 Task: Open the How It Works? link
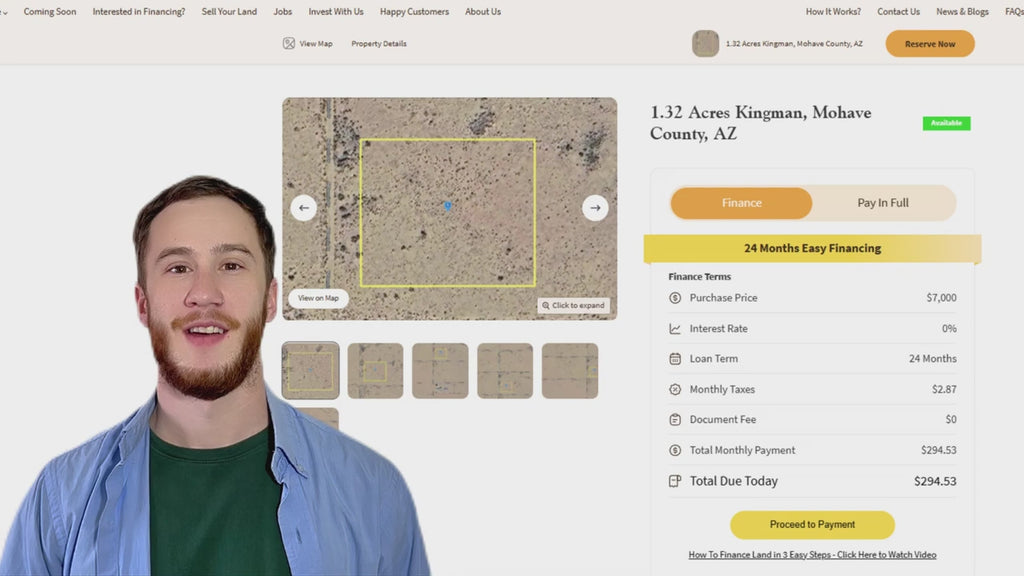(833, 12)
